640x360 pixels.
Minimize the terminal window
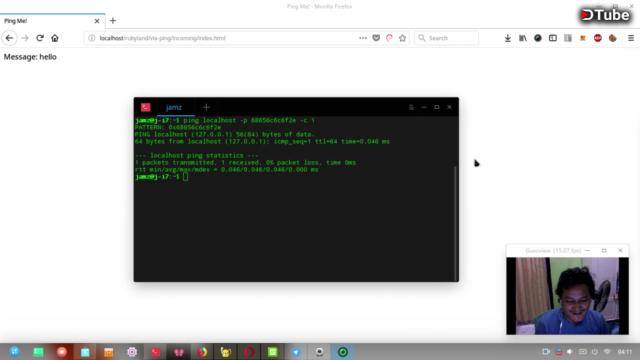(424, 107)
